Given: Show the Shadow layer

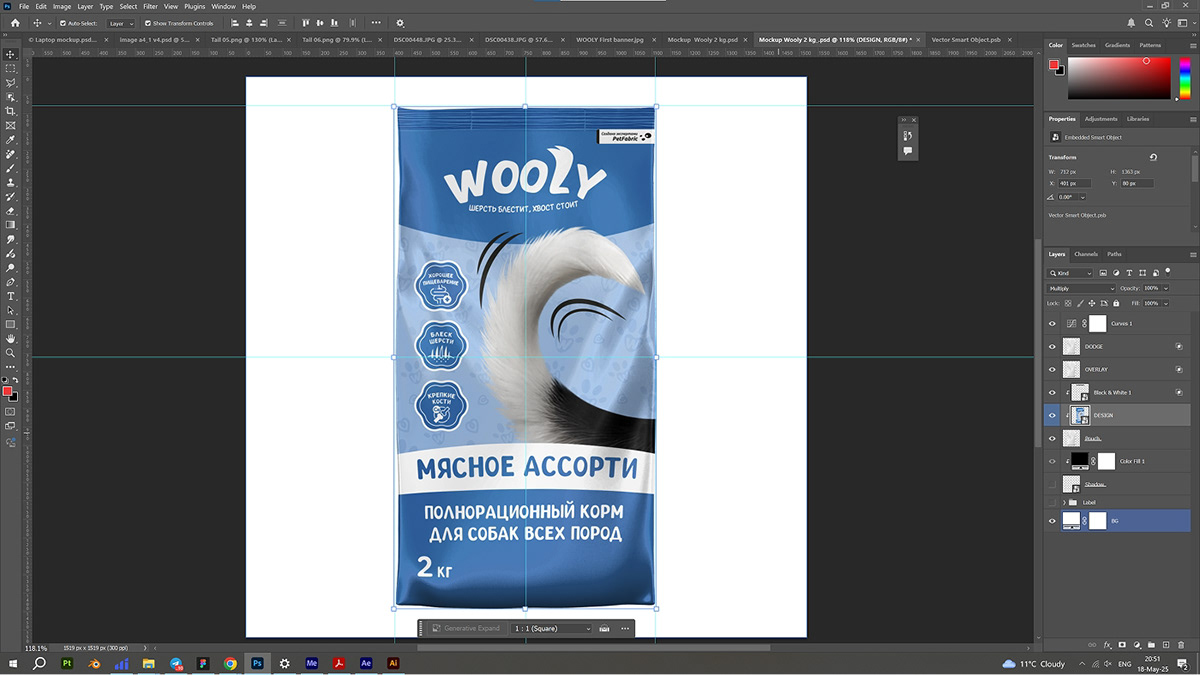Looking at the screenshot, I should tap(1052, 484).
